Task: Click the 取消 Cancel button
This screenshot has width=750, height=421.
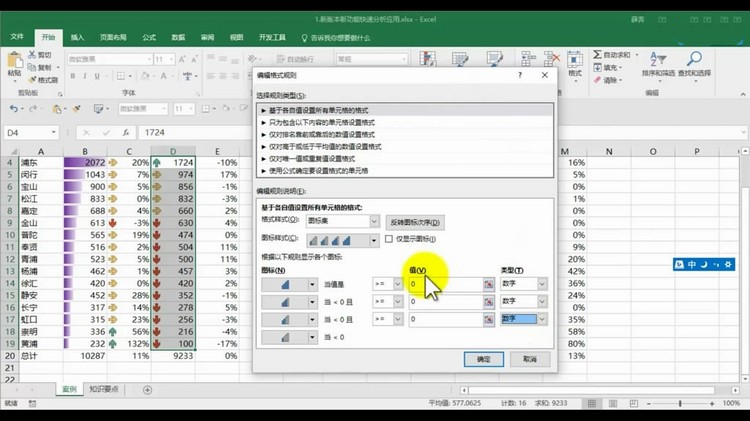Action: coord(529,359)
